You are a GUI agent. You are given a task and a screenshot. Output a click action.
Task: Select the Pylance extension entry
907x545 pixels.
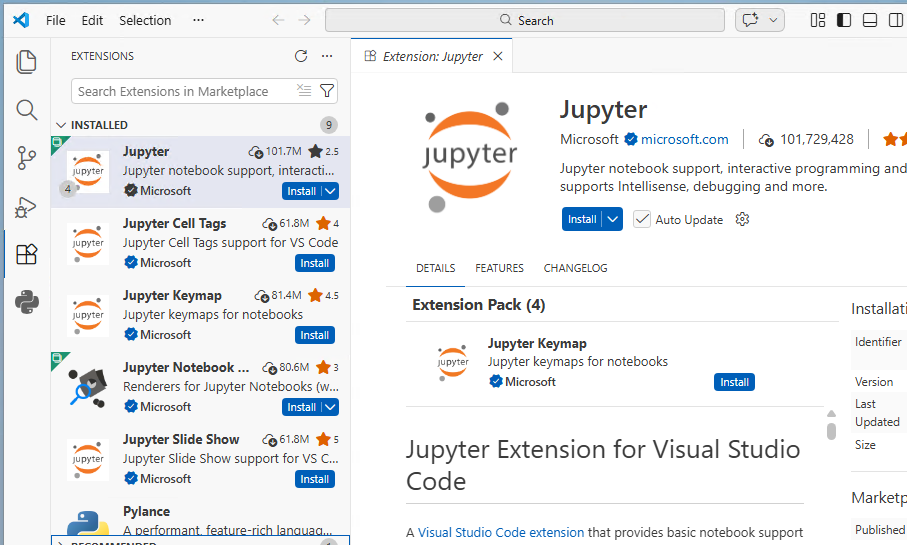(200, 520)
